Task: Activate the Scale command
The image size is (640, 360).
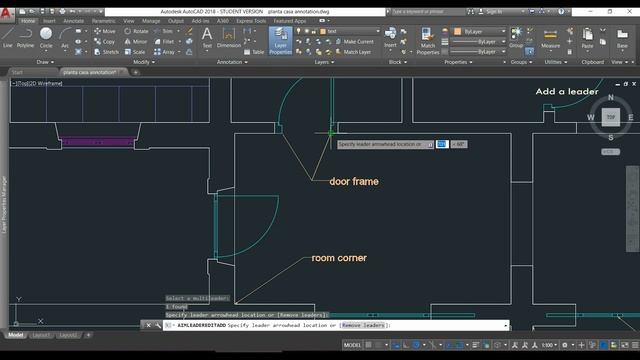Action: (135, 52)
